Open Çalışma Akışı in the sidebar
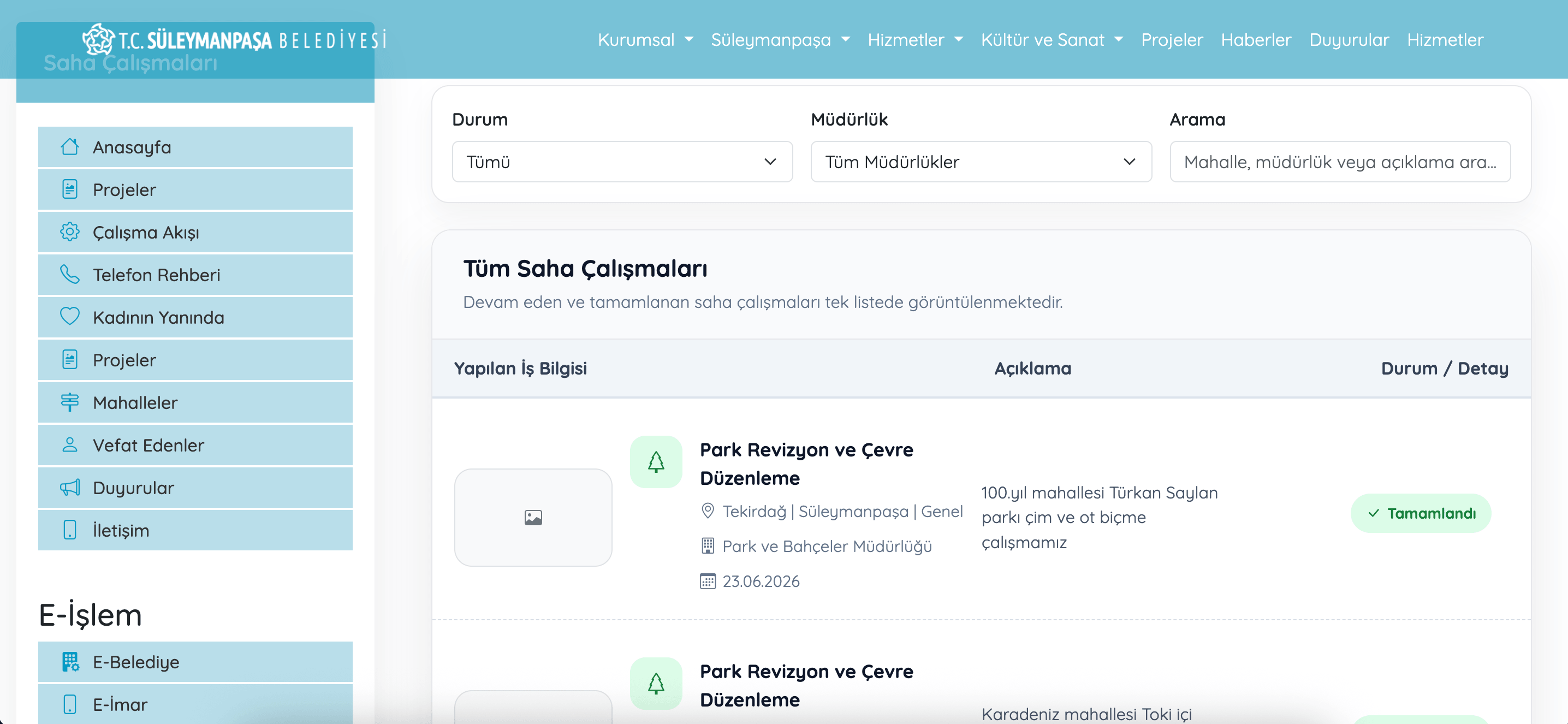The width and height of the screenshot is (1568, 724). coord(195,232)
